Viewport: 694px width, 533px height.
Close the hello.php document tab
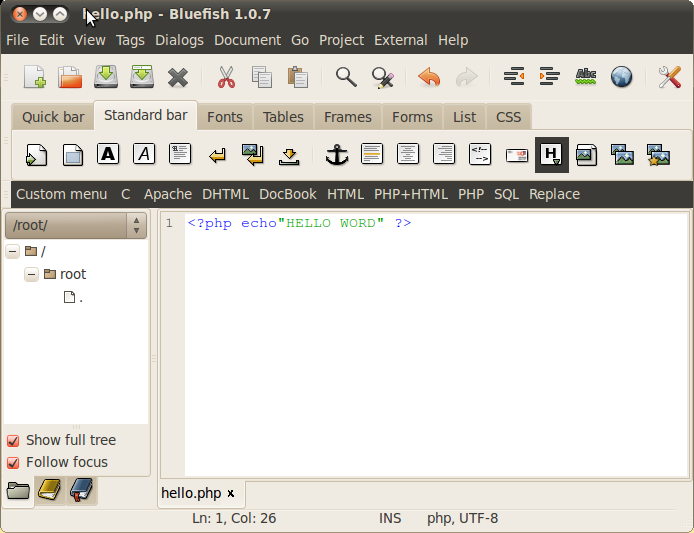[x=231, y=493]
